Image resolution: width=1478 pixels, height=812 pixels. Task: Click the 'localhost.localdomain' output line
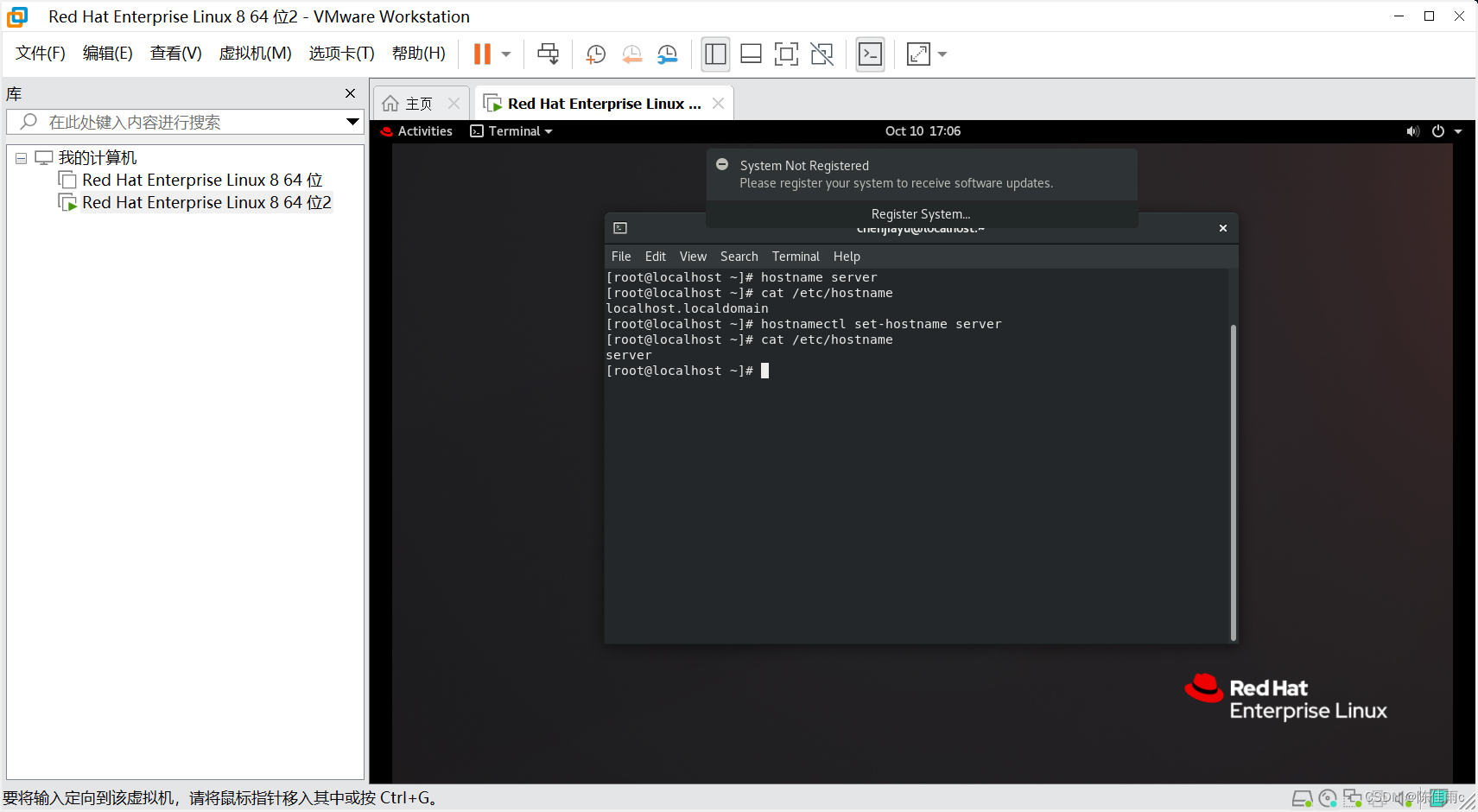(x=687, y=308)
